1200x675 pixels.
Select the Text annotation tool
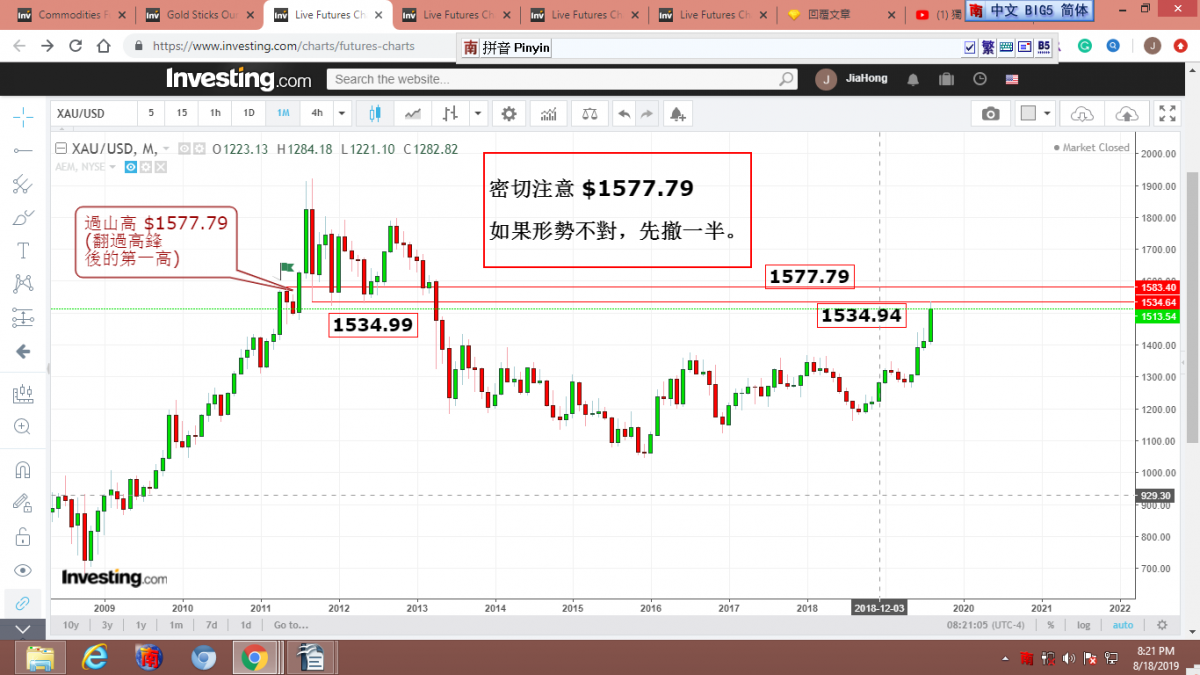click(x=22, y=250)
